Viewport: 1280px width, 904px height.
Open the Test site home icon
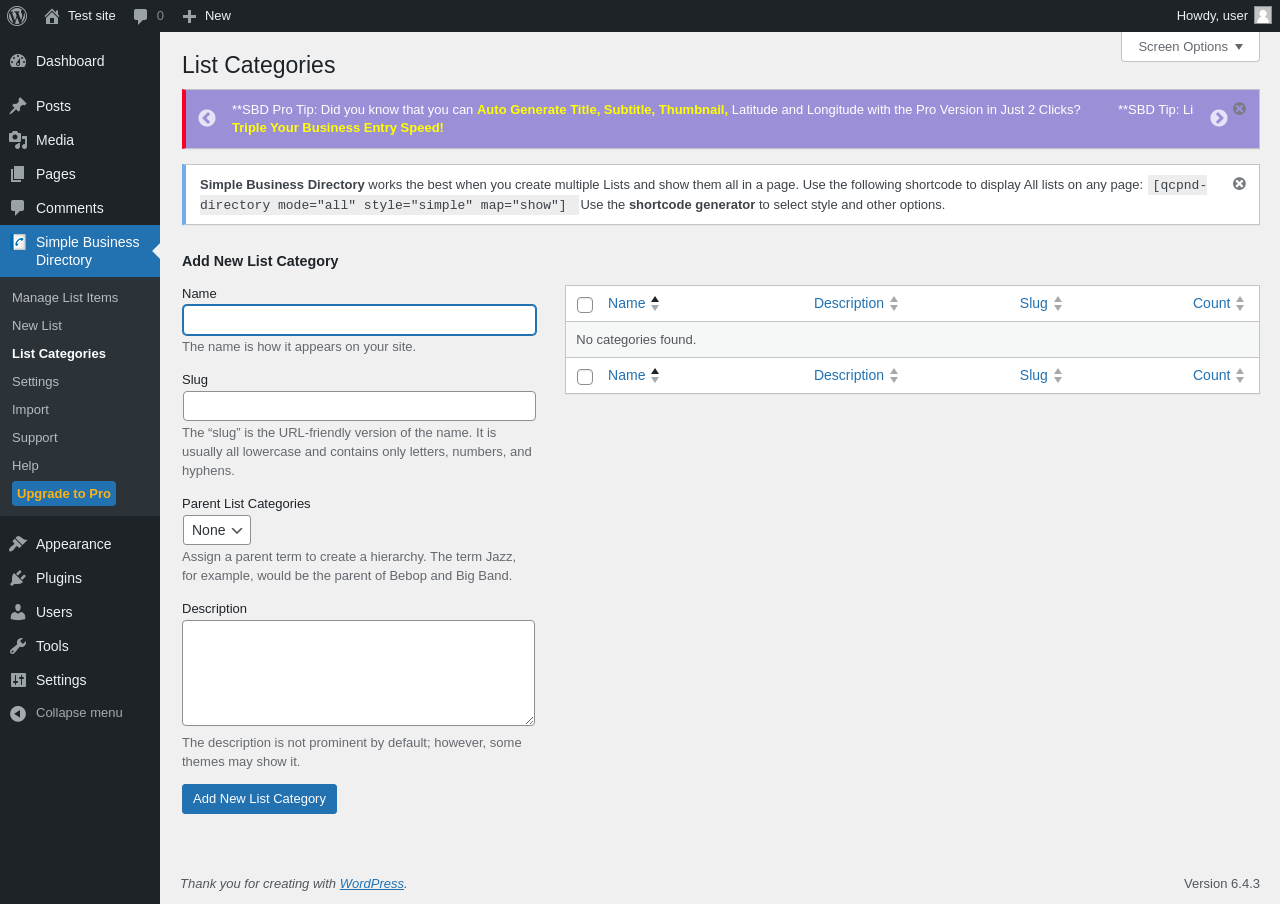(x=52, y=16)
